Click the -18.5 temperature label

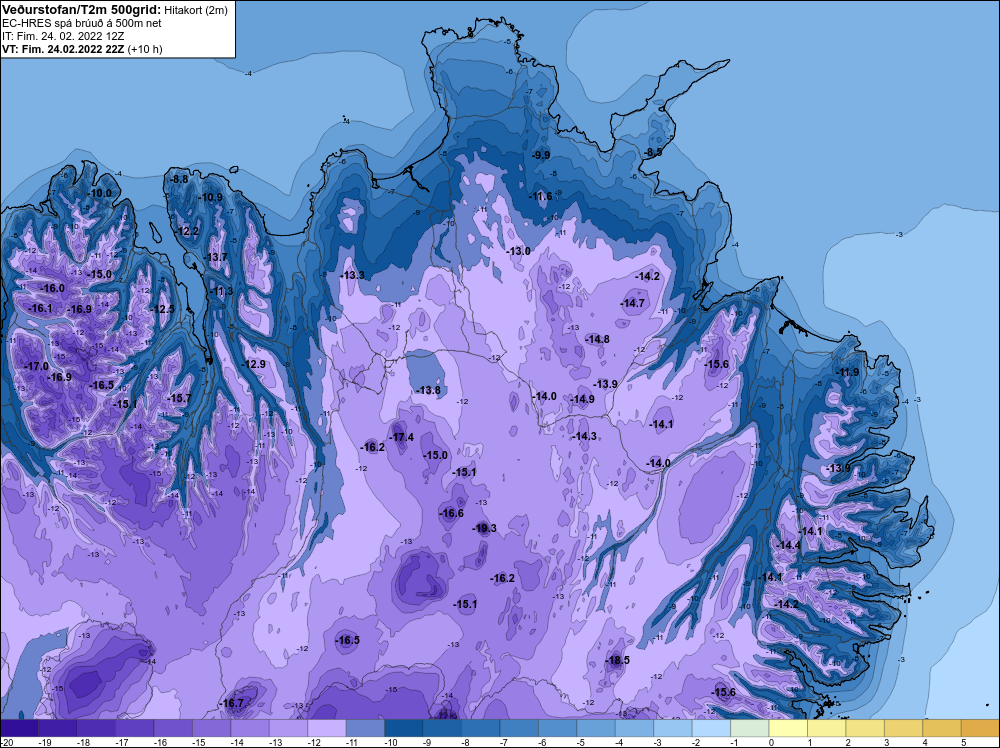coord(618,660)
